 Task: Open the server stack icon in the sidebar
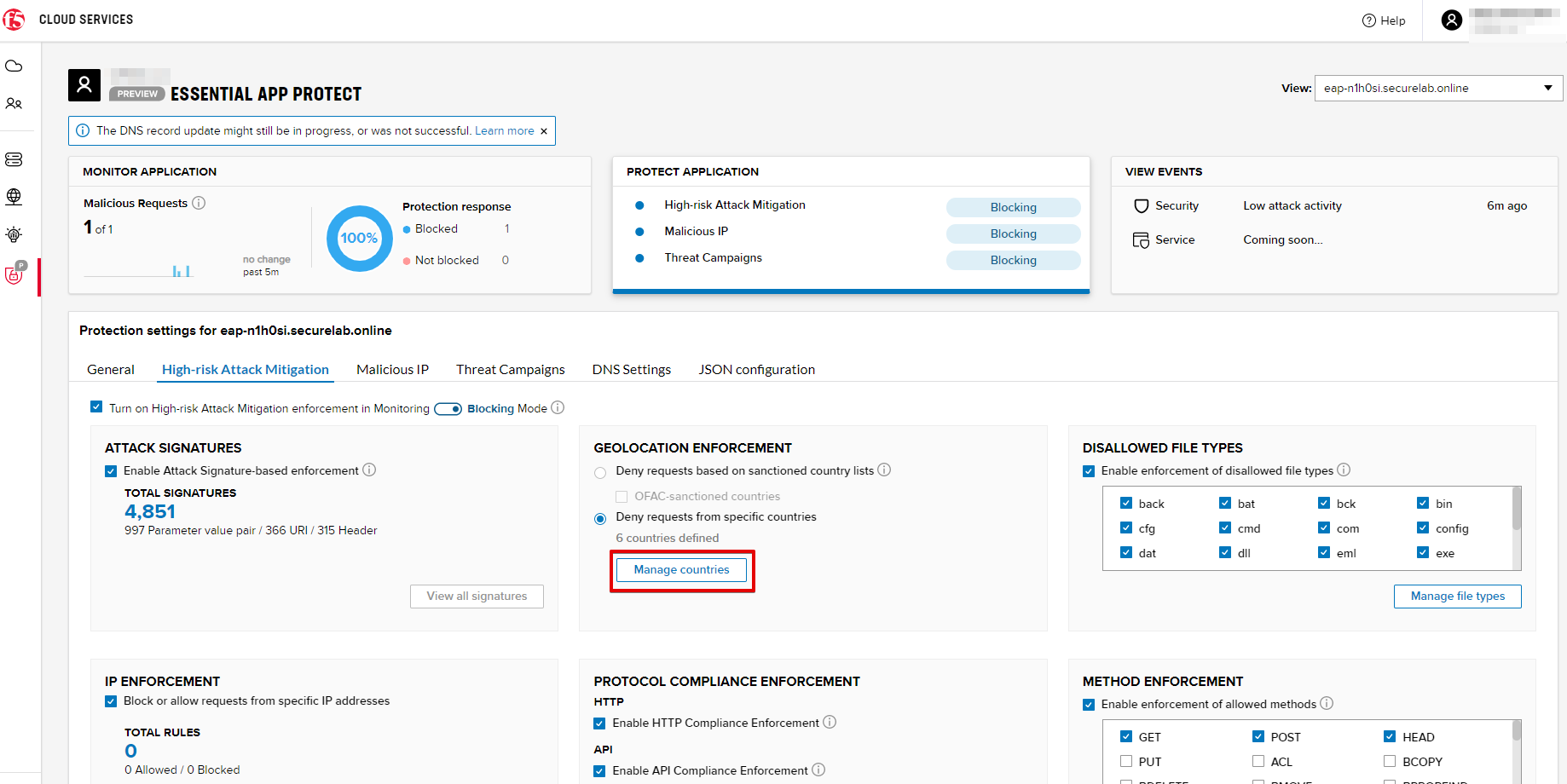(x=14, y=159)
